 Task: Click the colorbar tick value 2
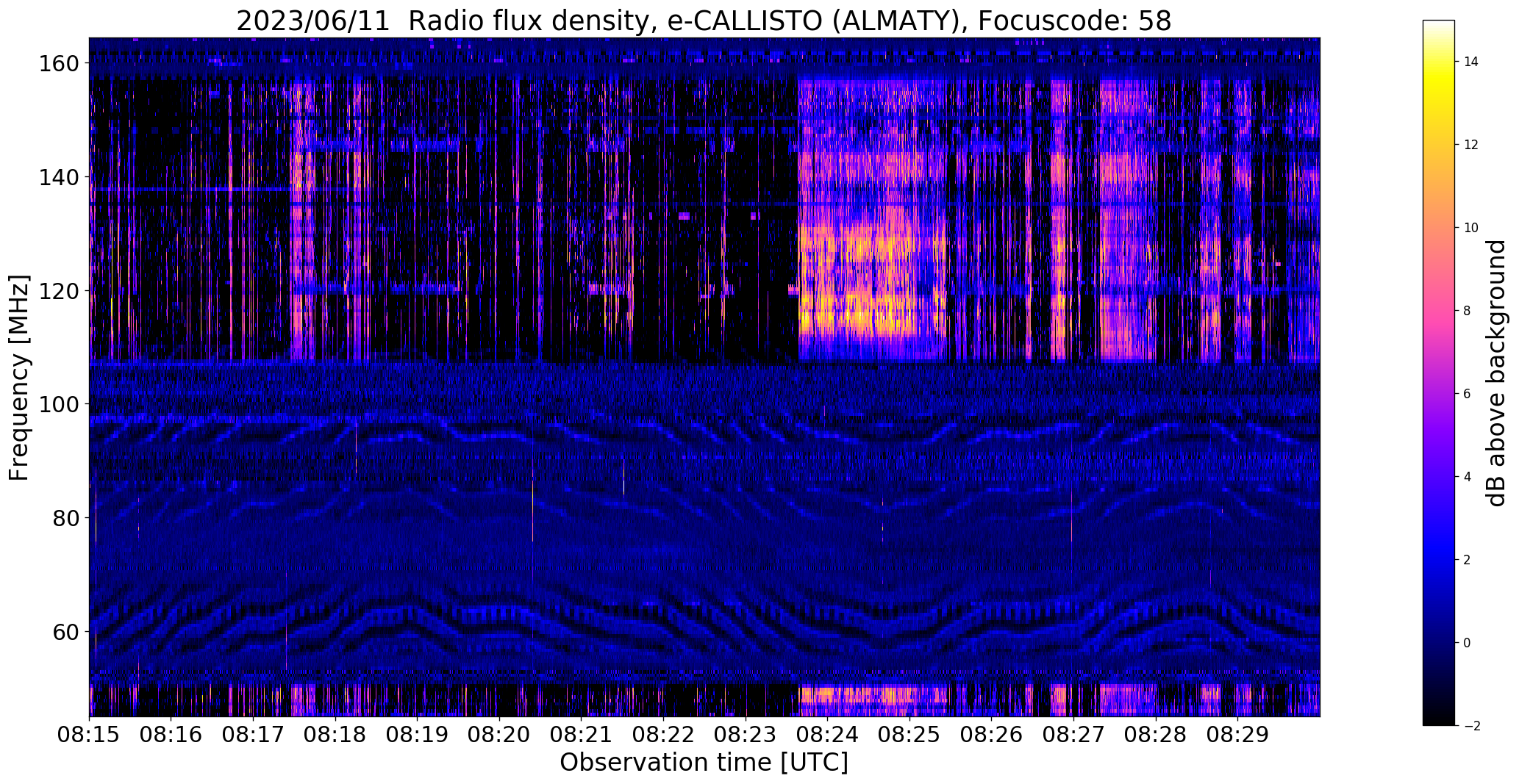[1467, 560]
